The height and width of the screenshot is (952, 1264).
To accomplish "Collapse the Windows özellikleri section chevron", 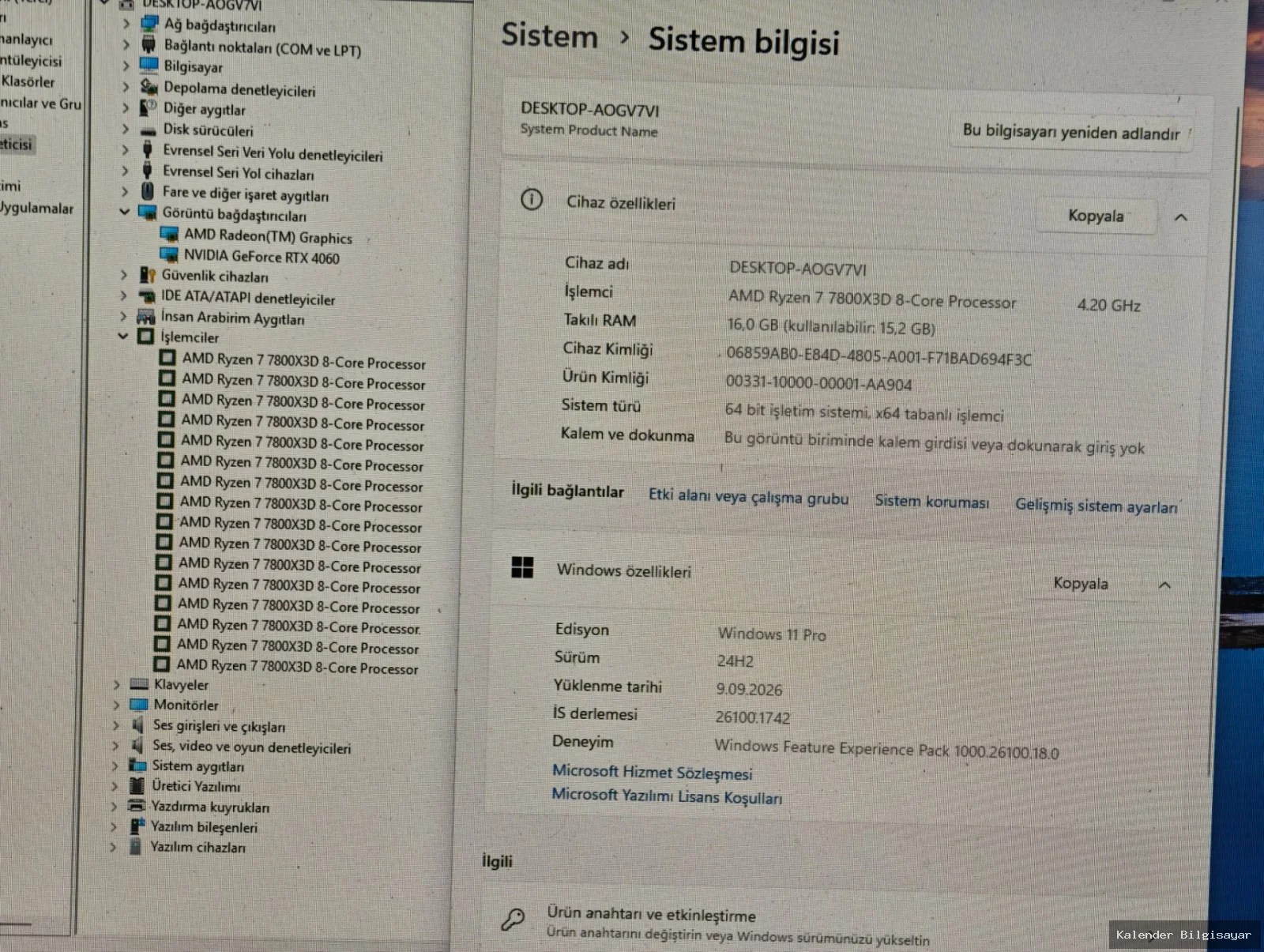I will (x=1164, y=585).
